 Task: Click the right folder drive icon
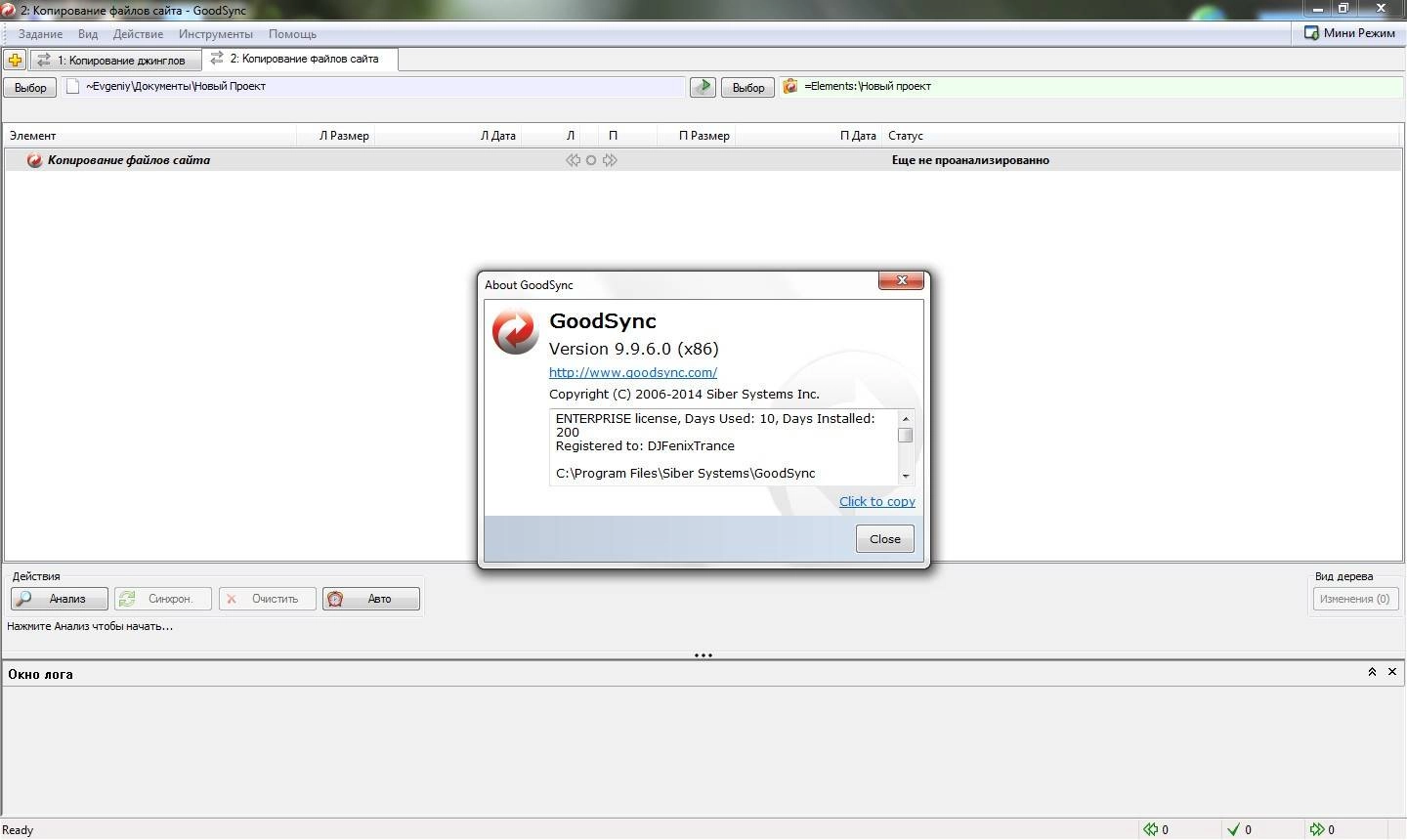pos(790,86)
